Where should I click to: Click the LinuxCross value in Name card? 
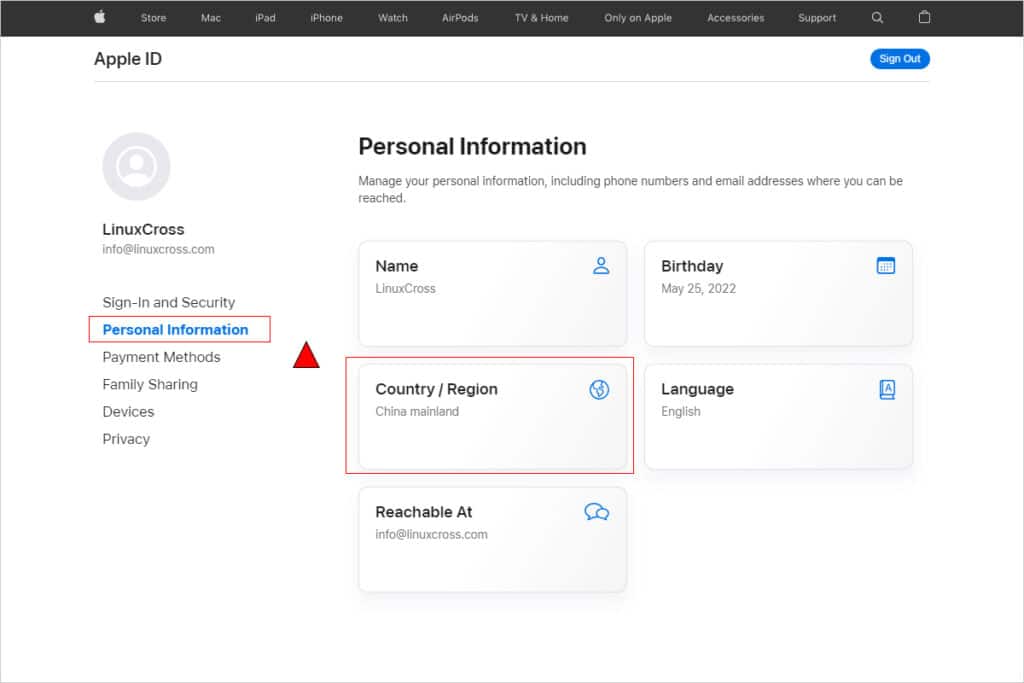[x=405, y=289]
